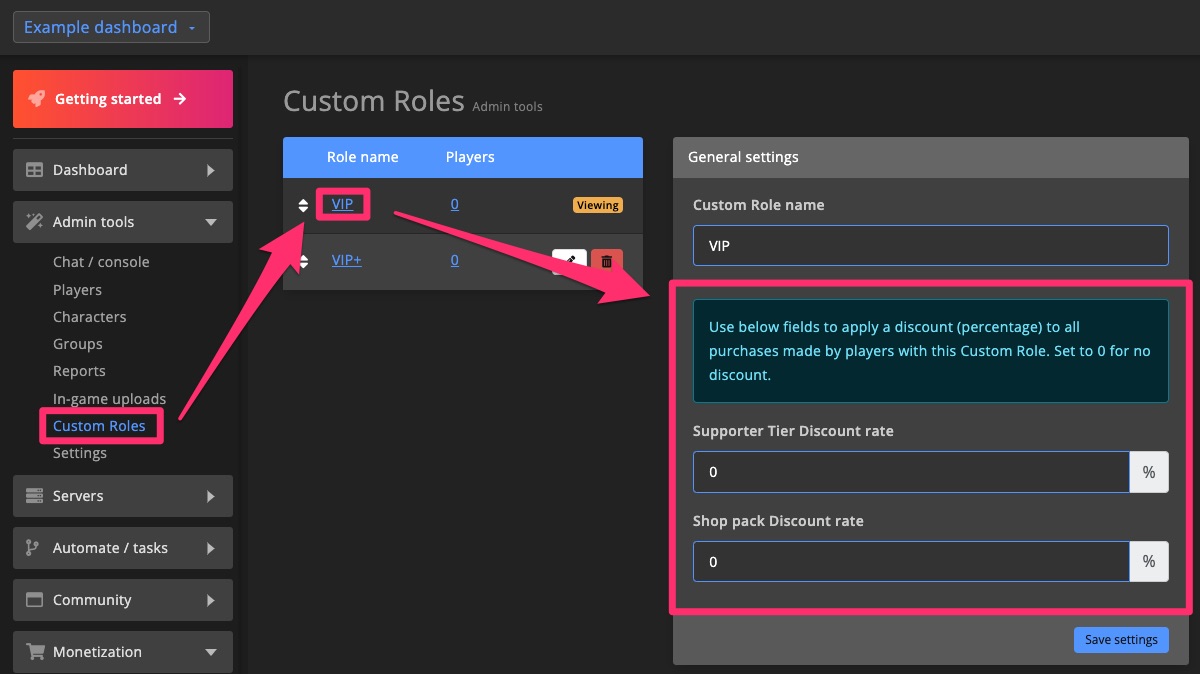Open the Chat / console admin page
This screenshot has height=674, width=1200.
tap(100, 261)
